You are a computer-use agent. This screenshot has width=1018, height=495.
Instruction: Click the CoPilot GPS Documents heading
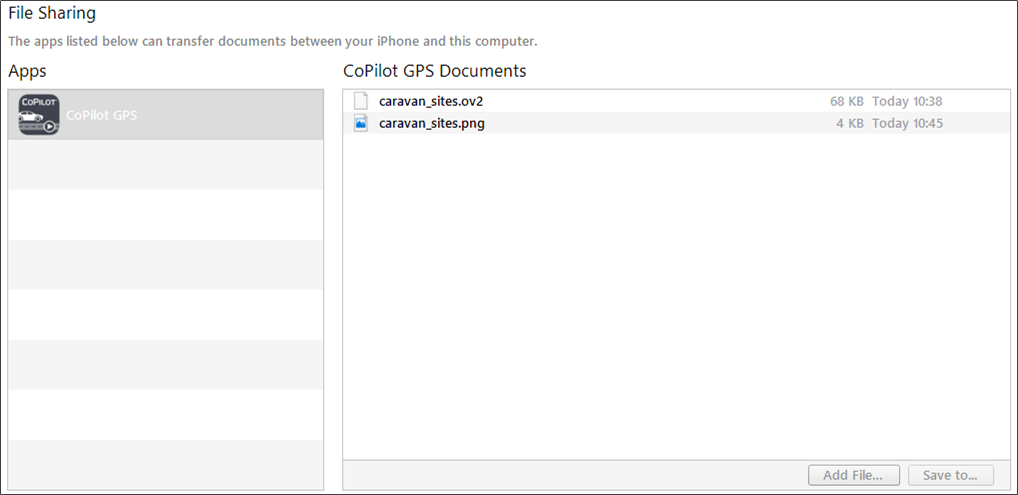coord(434,71)
